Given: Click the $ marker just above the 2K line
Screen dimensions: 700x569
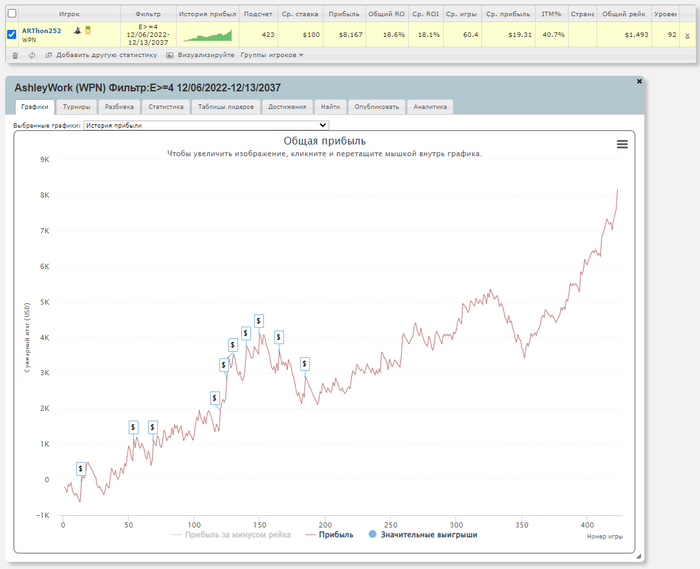Looking at the screenshot, I should (215, 398).
